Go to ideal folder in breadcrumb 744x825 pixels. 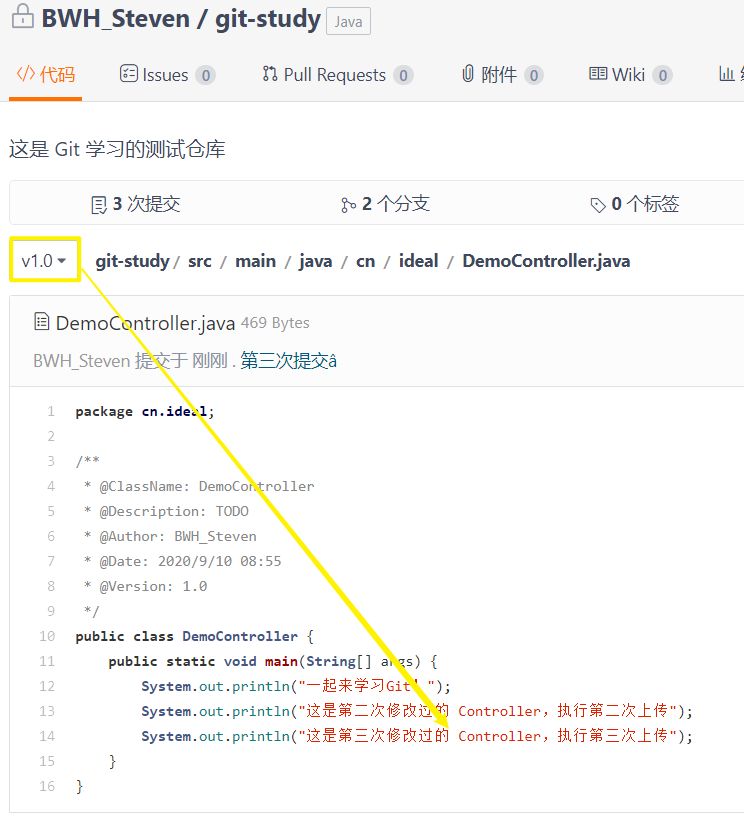tap(419, 260)
